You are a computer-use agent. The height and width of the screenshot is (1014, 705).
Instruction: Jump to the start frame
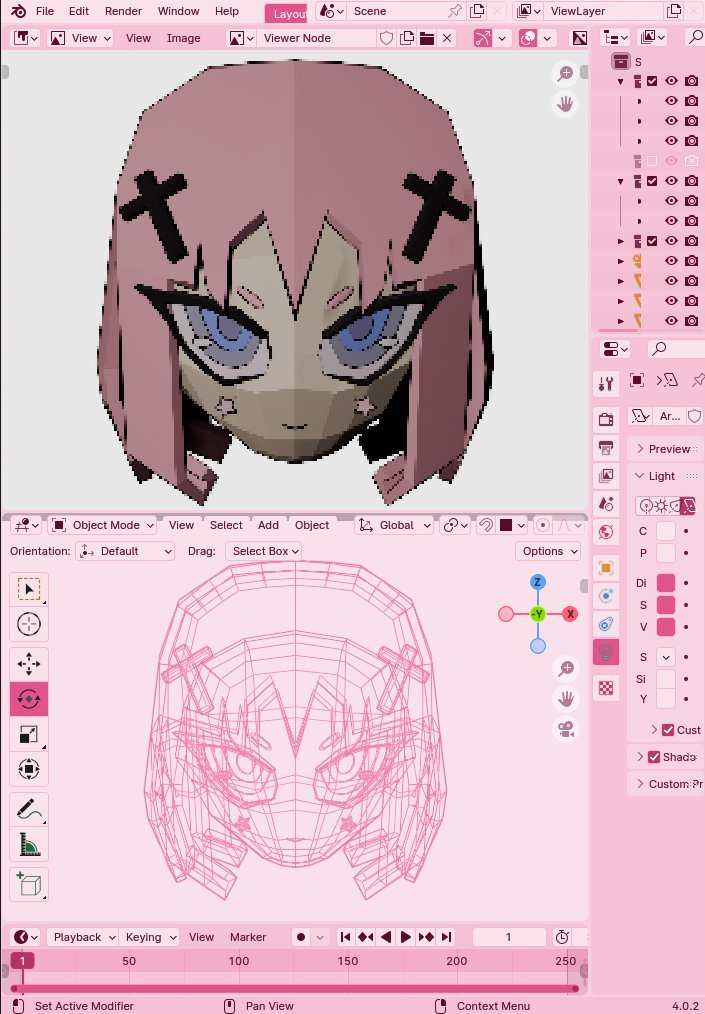click(x=345, y=937)
